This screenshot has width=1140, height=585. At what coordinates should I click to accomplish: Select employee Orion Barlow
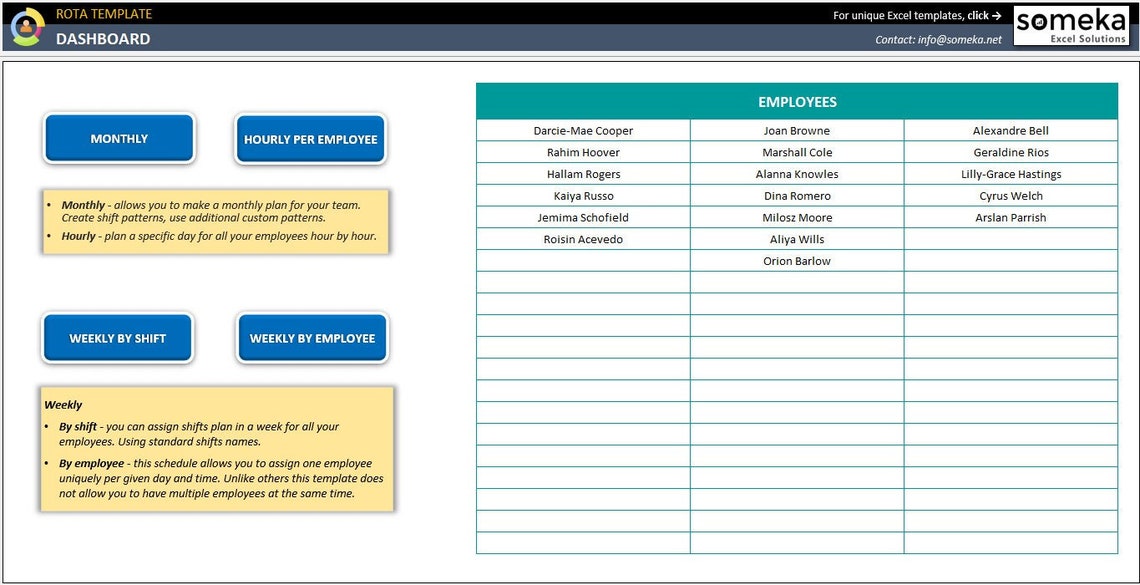point(797,261)
